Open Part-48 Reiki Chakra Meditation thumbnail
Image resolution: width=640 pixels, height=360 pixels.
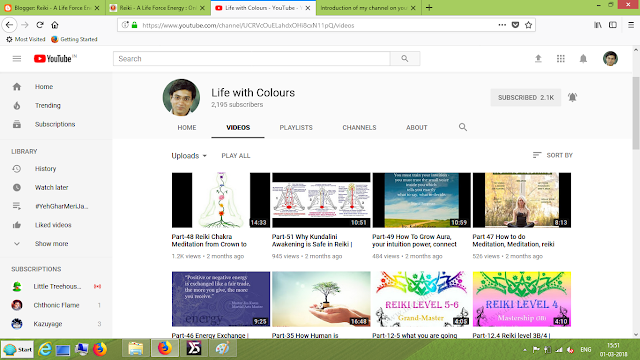pos(221,200)
